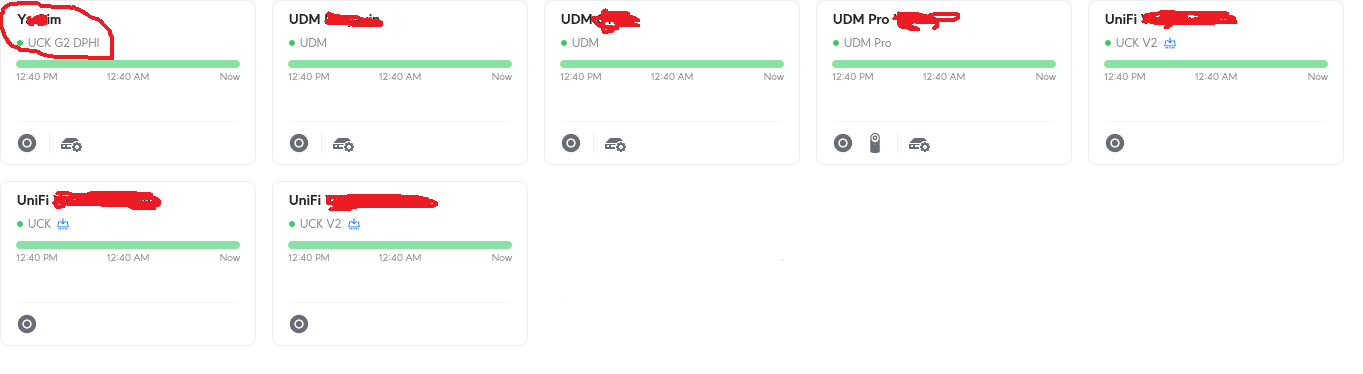
Task: Click green status dot beside UDM Pro model
Action: tap(836, 43)
